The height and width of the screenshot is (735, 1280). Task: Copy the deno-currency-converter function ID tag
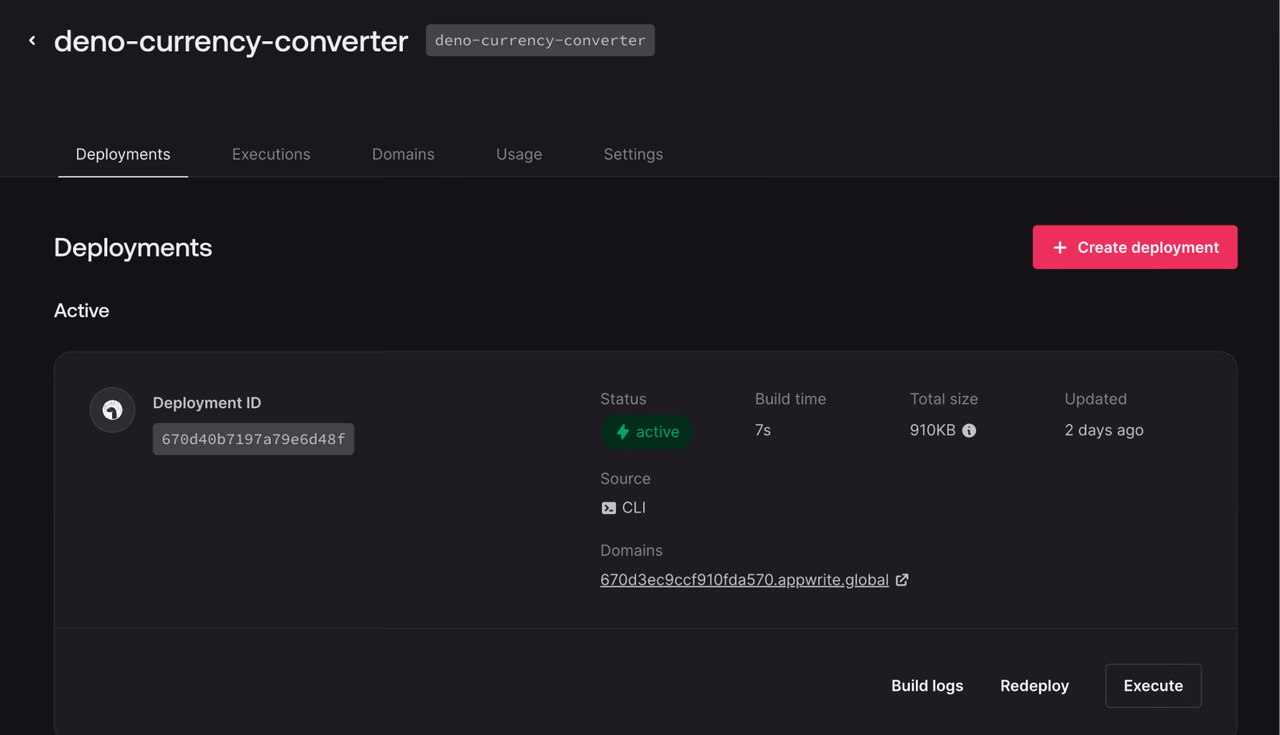click(x=540, y=40)
